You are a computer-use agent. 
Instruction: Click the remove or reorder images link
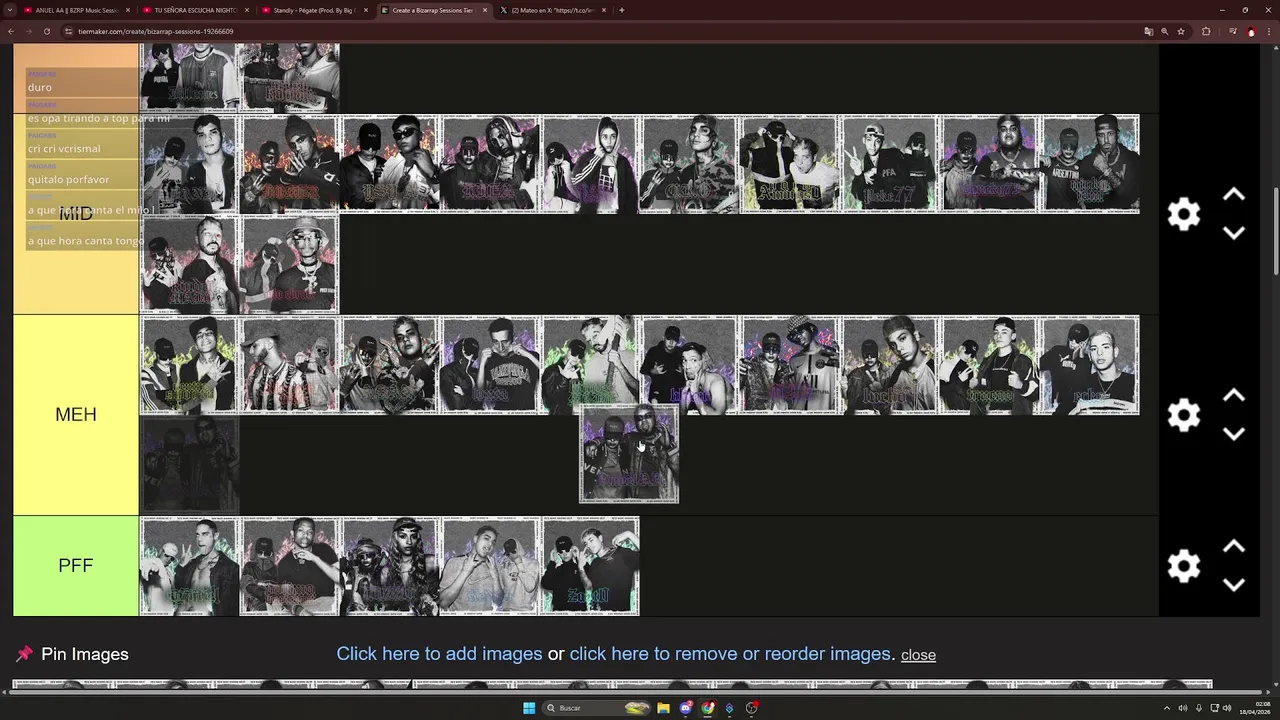coord(730,654)
